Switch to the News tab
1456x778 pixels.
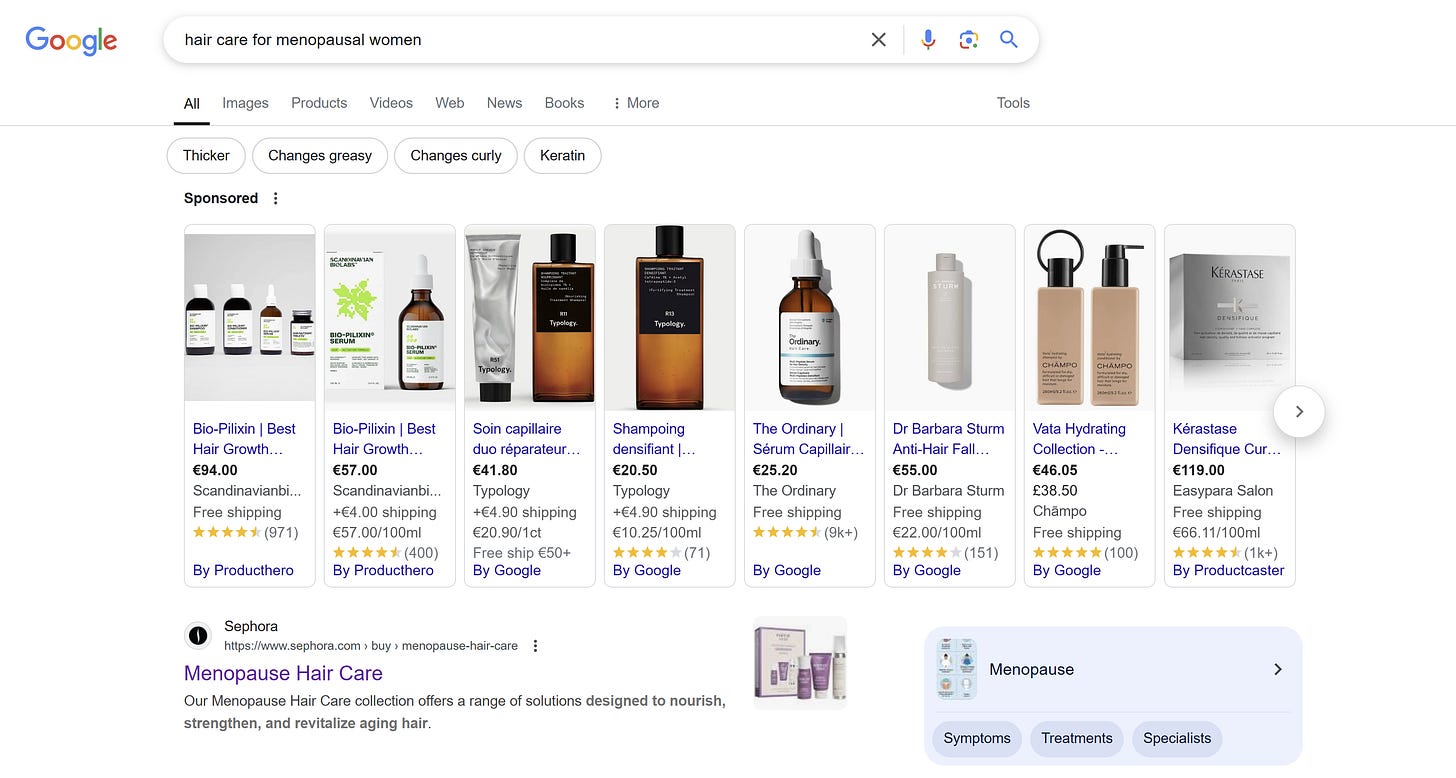(504, 103)
